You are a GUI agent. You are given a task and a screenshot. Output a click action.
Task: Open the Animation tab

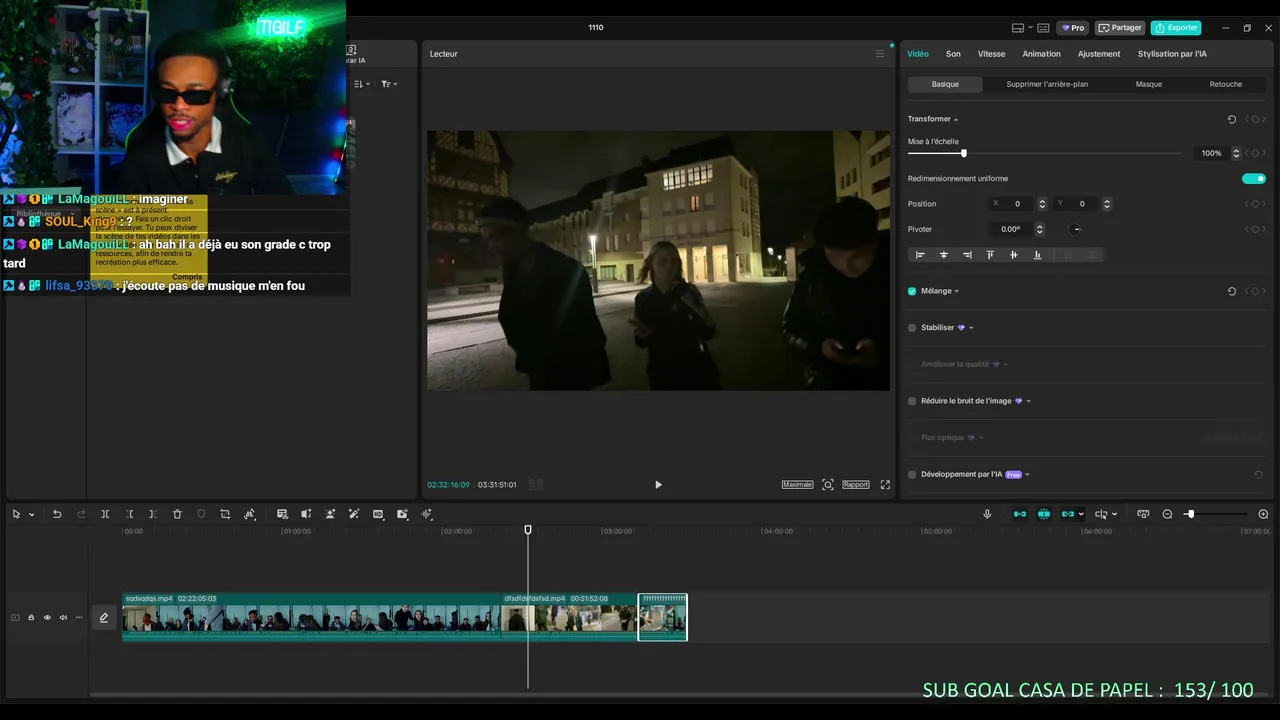(x=1041, y=54)
